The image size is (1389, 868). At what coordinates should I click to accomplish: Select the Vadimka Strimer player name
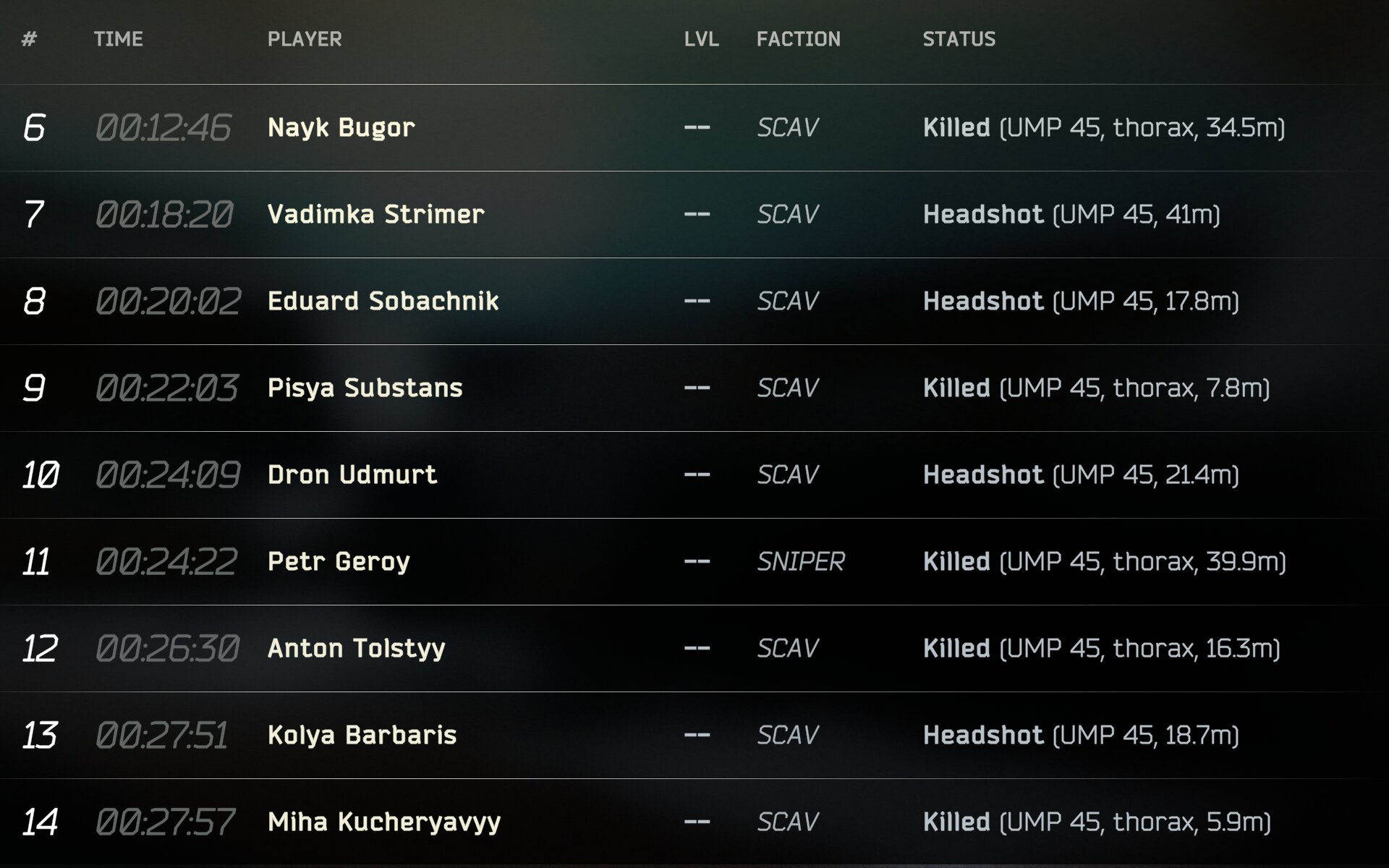(376, 214)
